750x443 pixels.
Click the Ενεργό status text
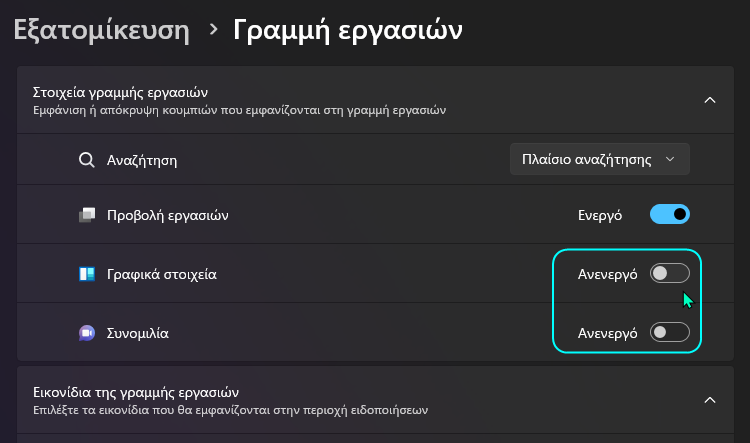[x=601, y=214]
